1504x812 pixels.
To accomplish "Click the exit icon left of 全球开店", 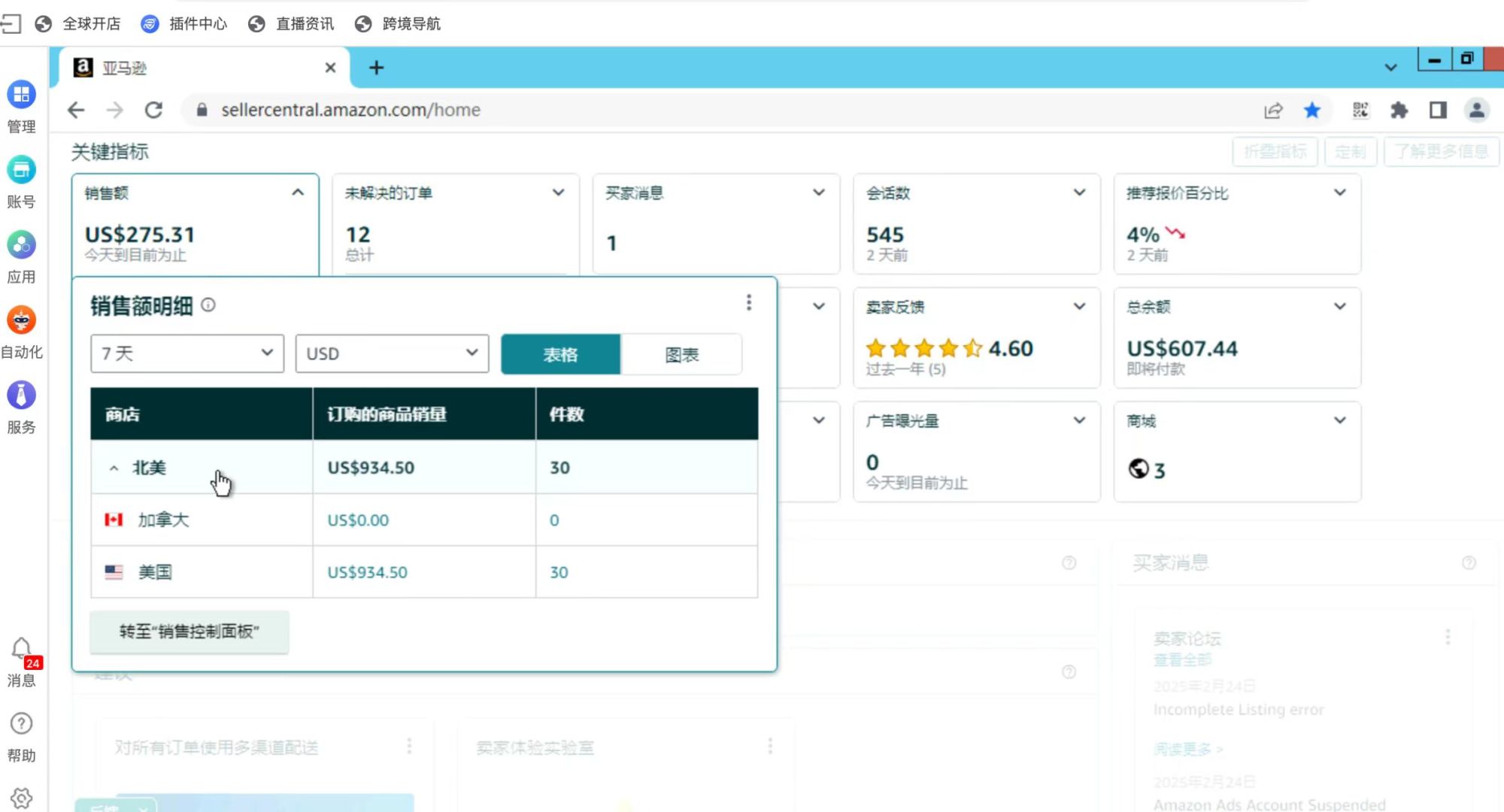I will (x=11, y=24).
